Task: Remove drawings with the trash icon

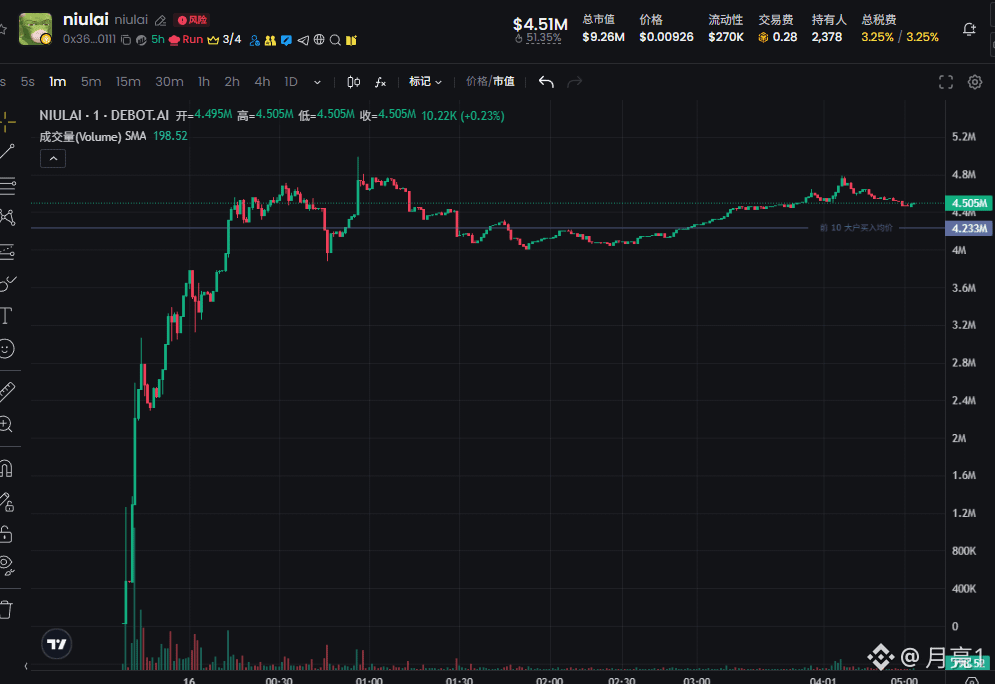Action: [6, 610]
